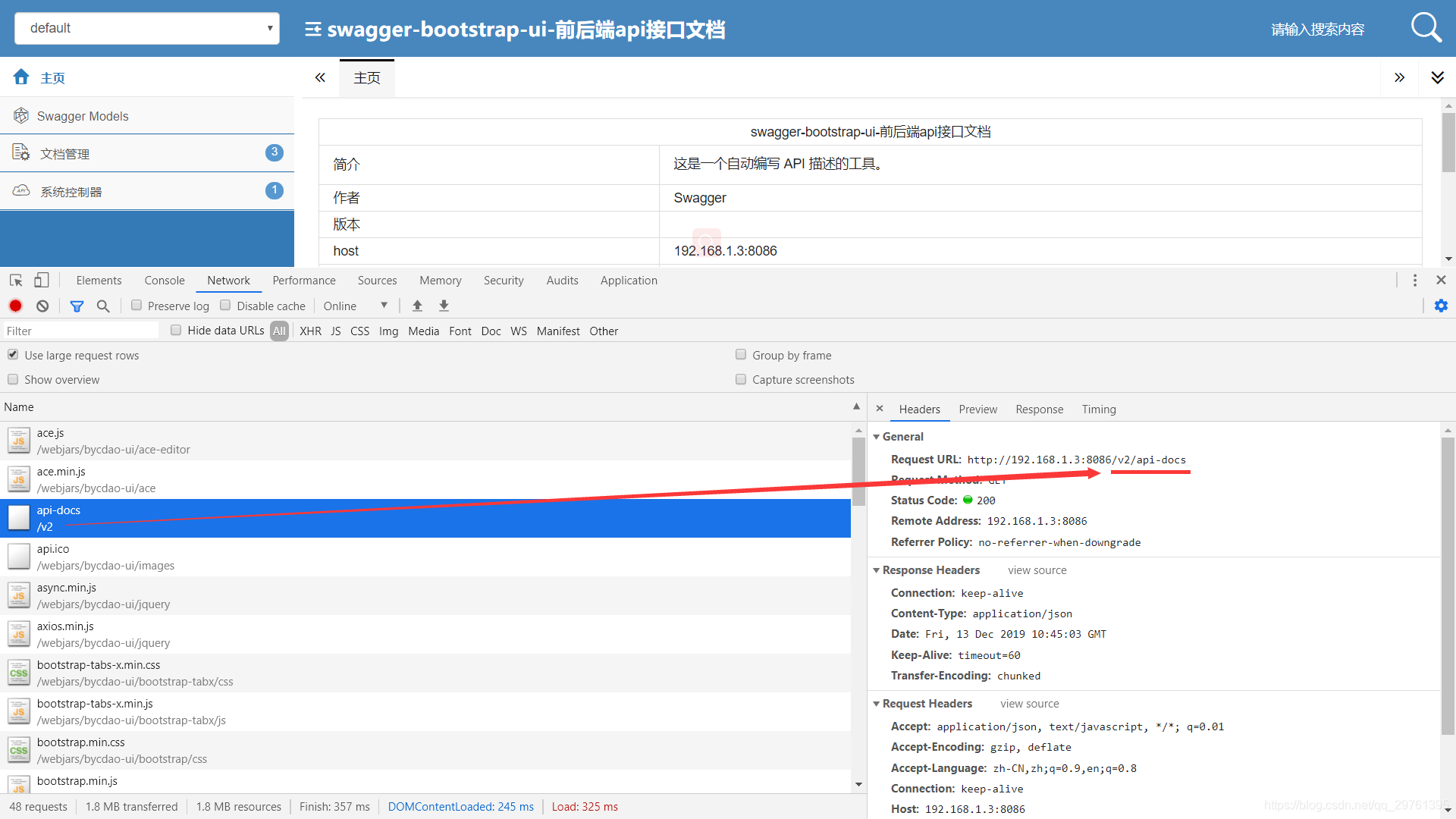The width and height of the screenshot is (1456, 819).
Task: Select the All filter button
Action: point(279,331)
